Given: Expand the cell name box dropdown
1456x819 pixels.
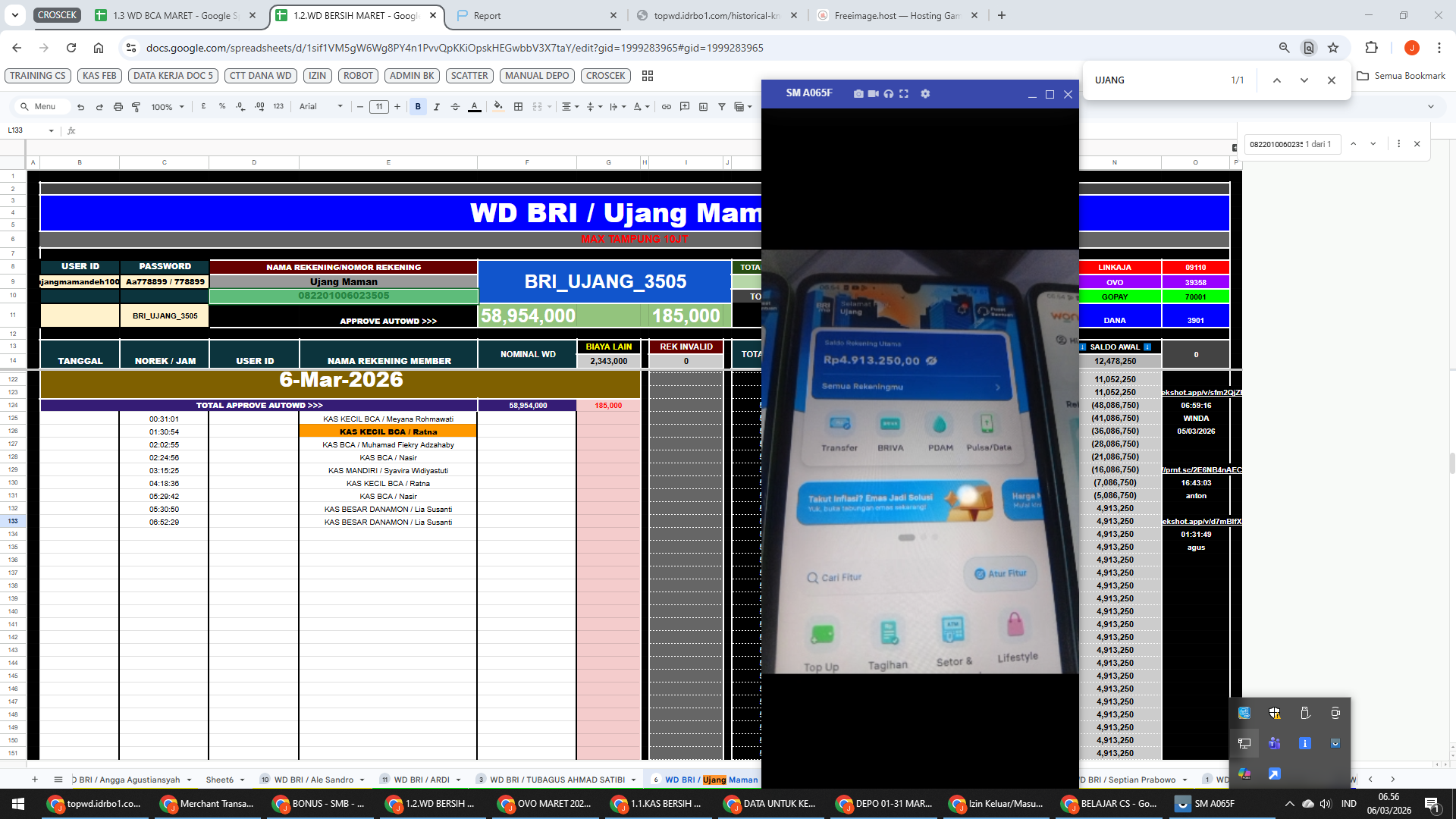Looking at the screenshot, I should click(52, 130).
